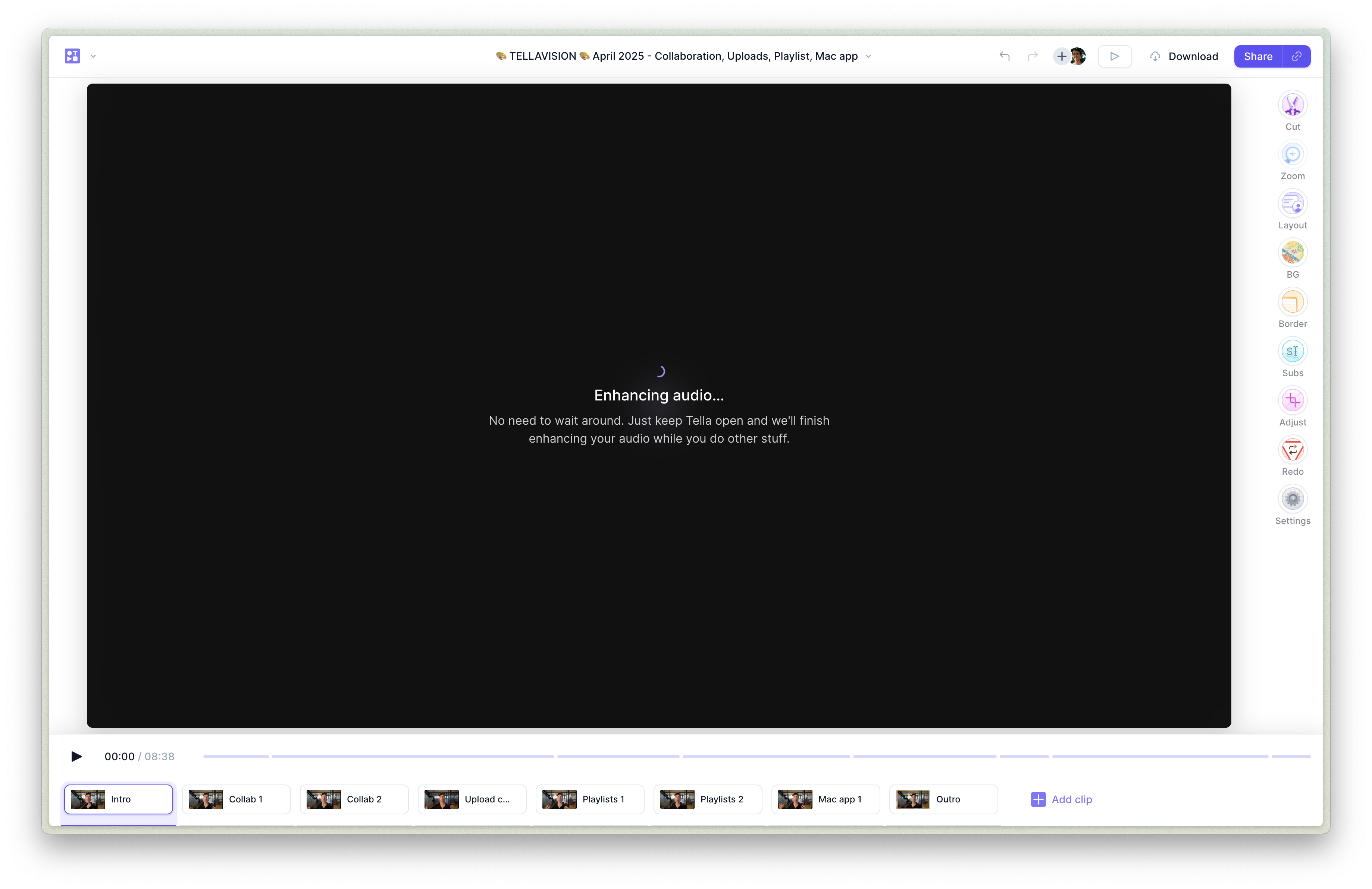
Task: Select the Outro clip
Action: 943,799
